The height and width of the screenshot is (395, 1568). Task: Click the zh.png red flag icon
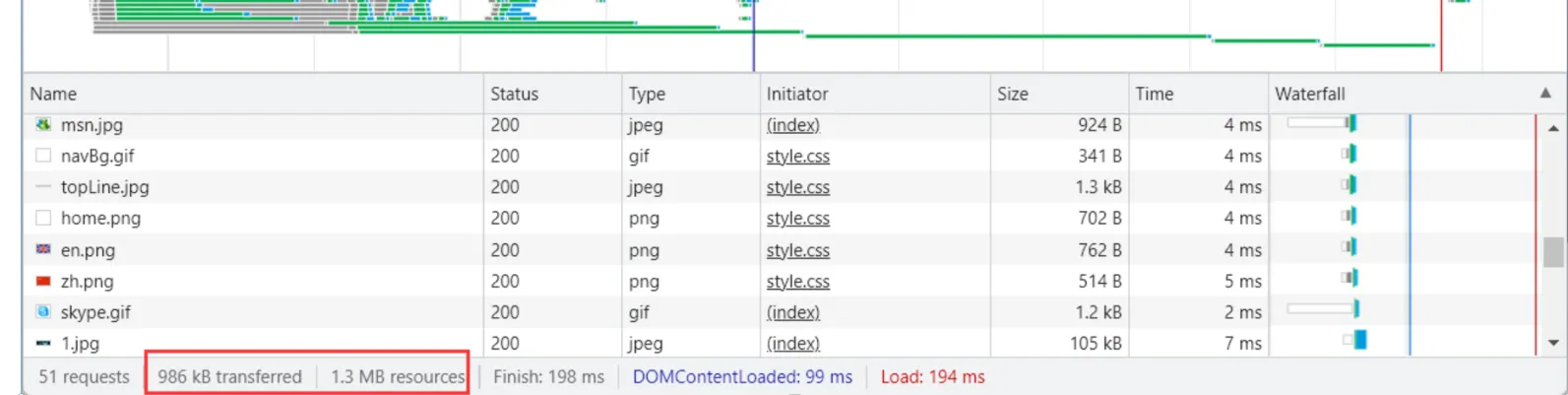pos(43,281)
